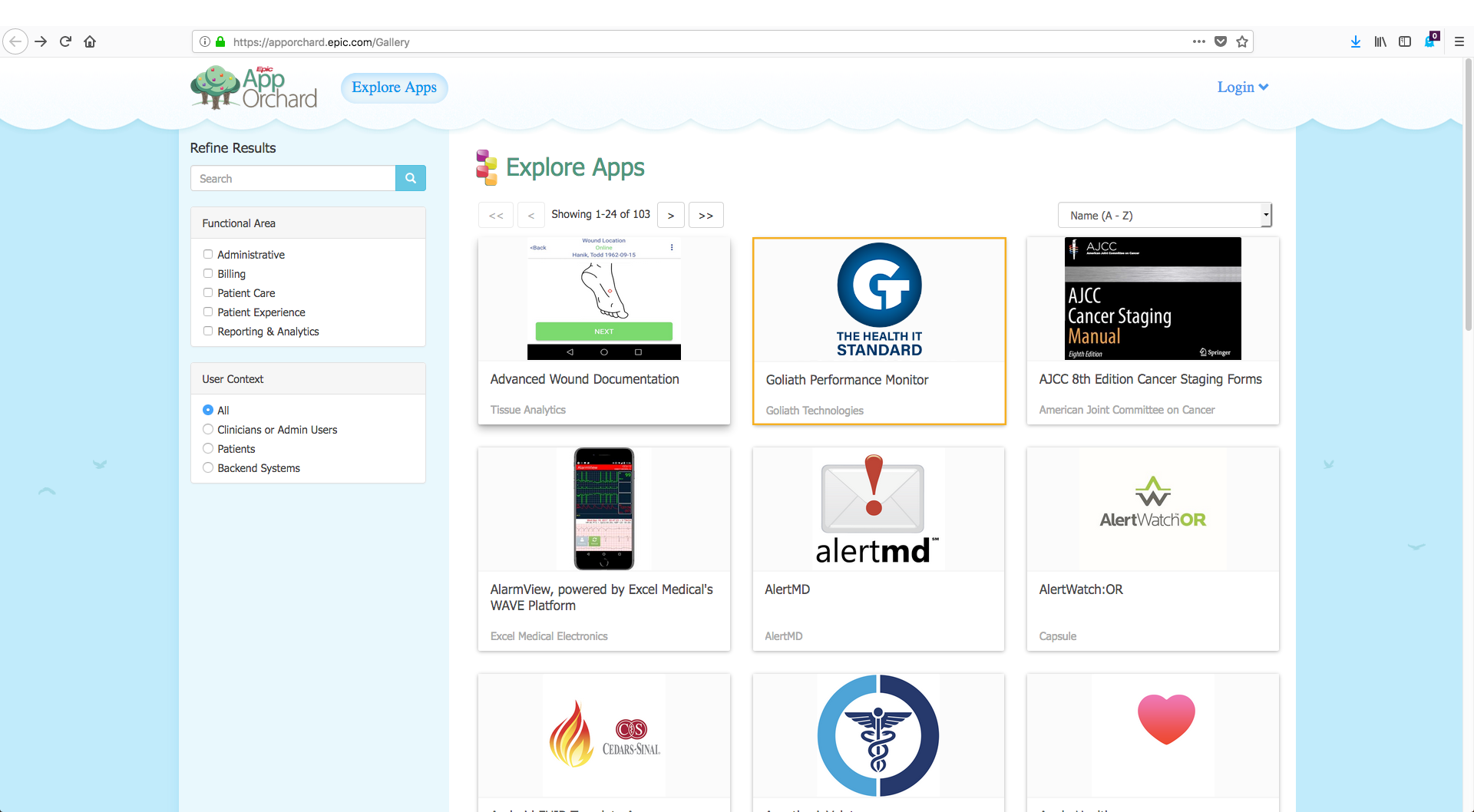Tick the Patient Experience checkbox

(x=207, y=312)
